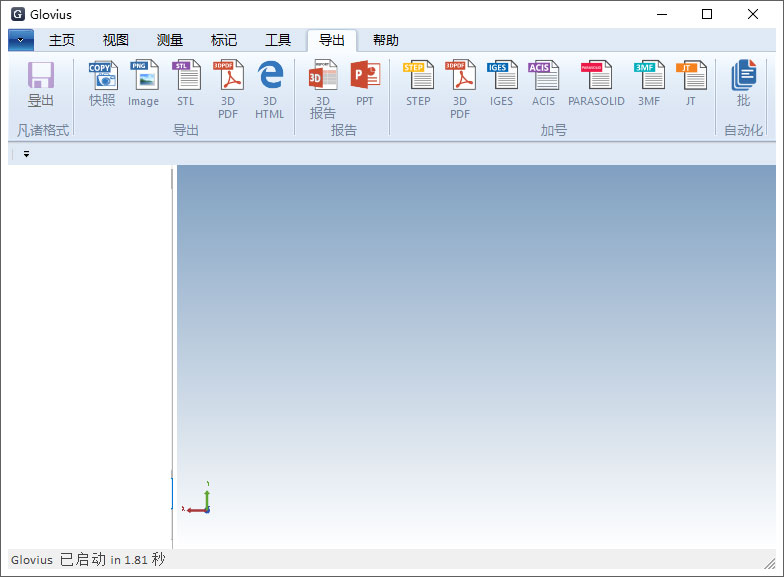
Task: Select the 导出 tab
Action: point(332,40)
